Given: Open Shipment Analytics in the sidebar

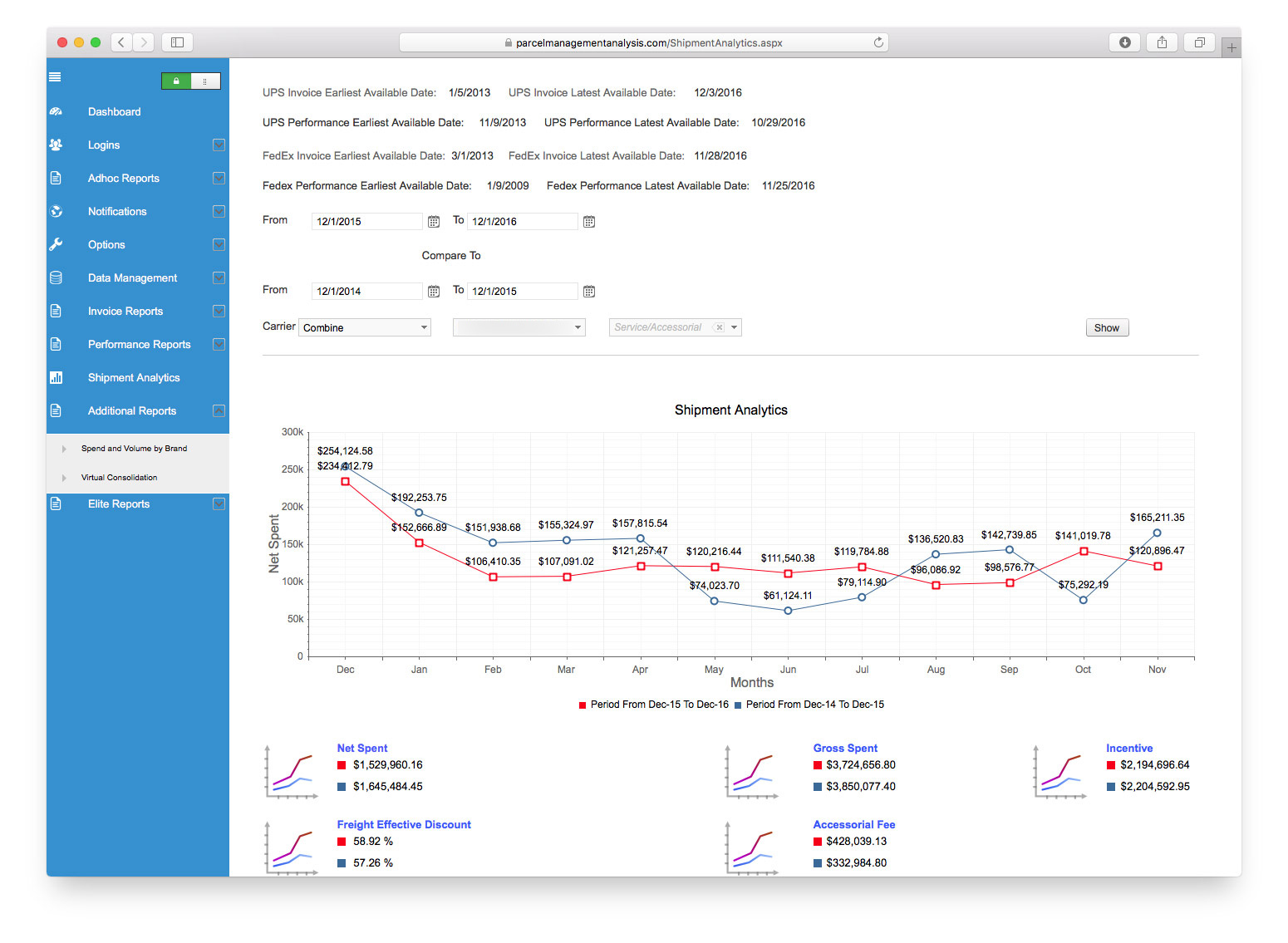Looking at the screenshot, I should coord(134,378).
